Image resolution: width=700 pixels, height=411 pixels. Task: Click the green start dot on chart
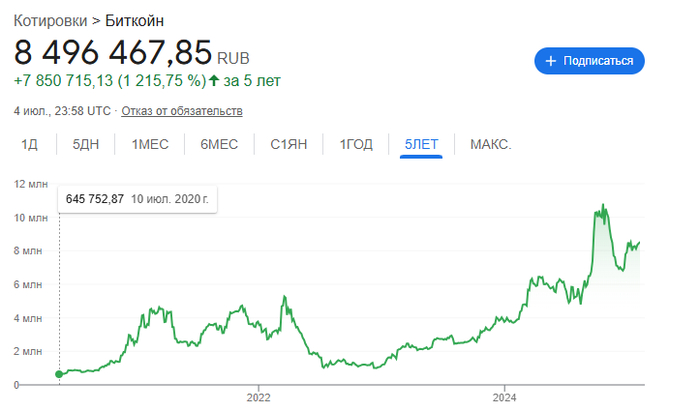59,374
